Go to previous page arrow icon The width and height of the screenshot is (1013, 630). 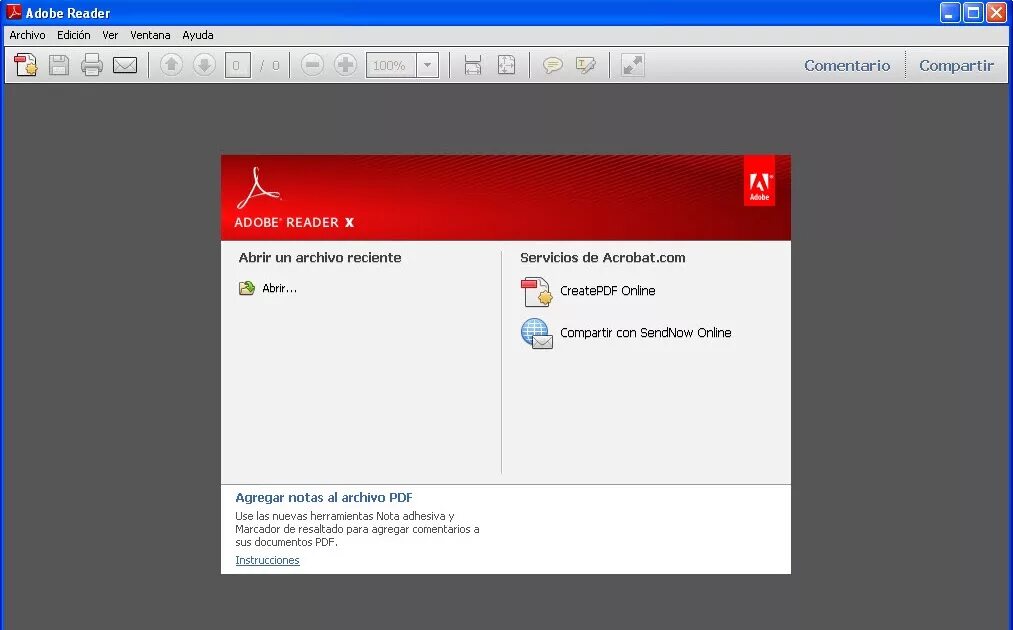(x=171, y=65)
